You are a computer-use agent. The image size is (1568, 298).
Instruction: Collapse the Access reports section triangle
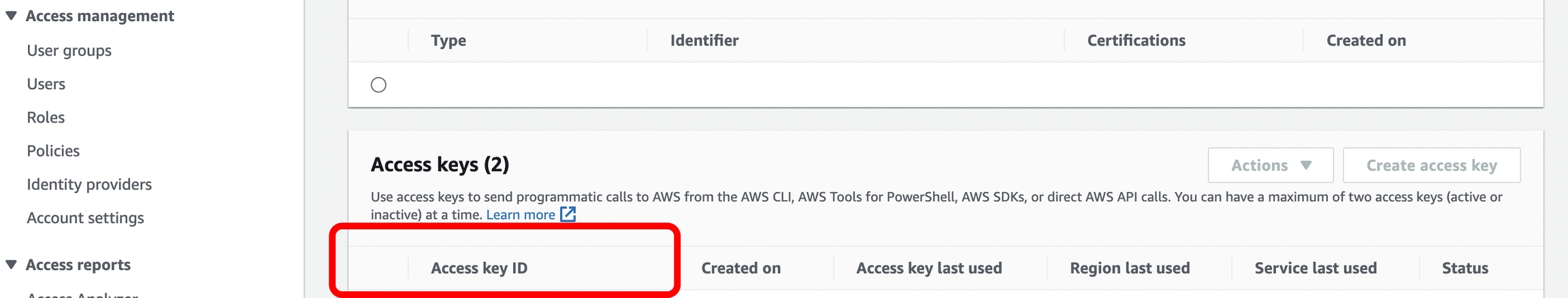[11, 265]
